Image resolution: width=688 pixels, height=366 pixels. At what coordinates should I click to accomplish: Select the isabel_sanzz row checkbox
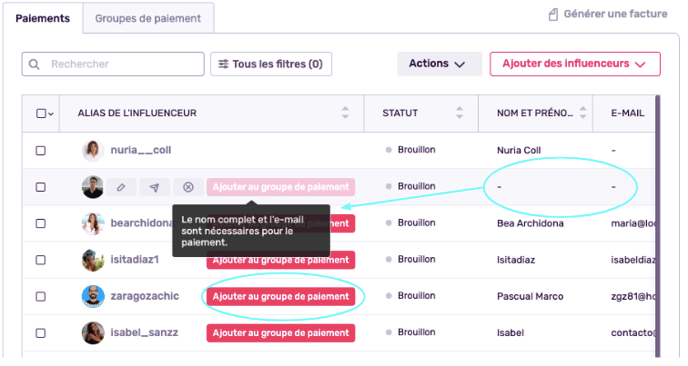pyautogui.click(x=40, y=333)
